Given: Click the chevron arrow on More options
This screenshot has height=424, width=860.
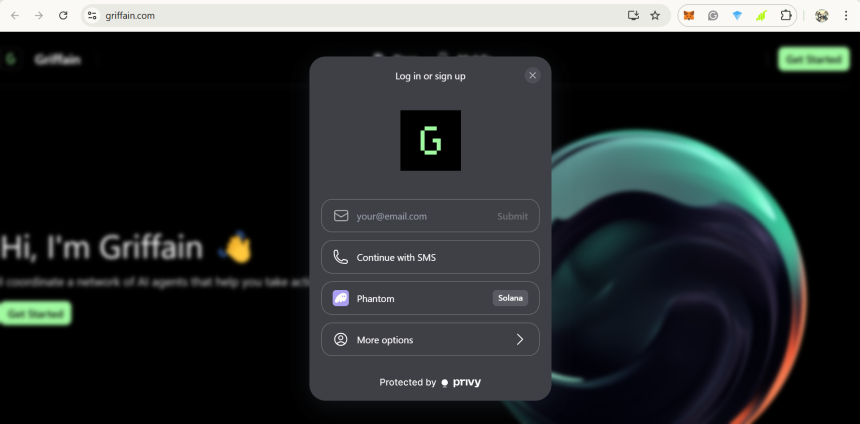Looking at the screenshot, I should (520, 340).
